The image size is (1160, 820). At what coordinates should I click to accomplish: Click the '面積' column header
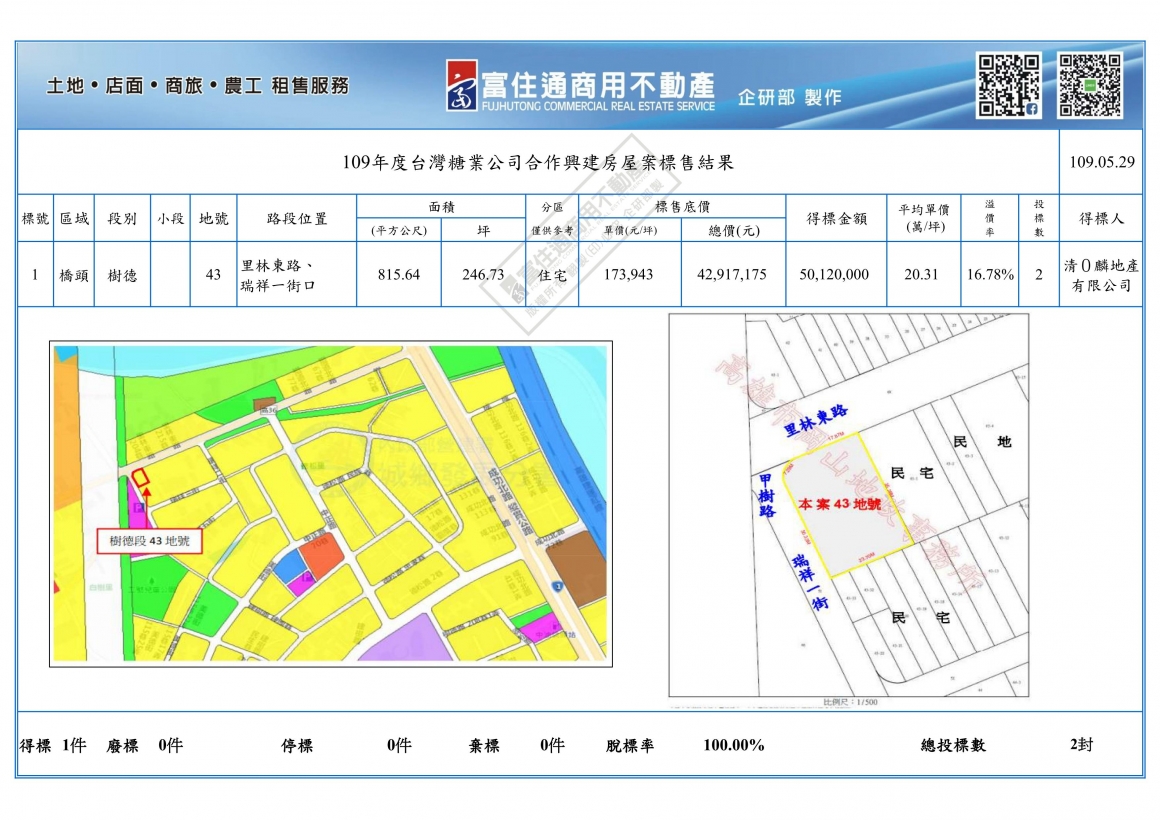click(x=442, y=207)
